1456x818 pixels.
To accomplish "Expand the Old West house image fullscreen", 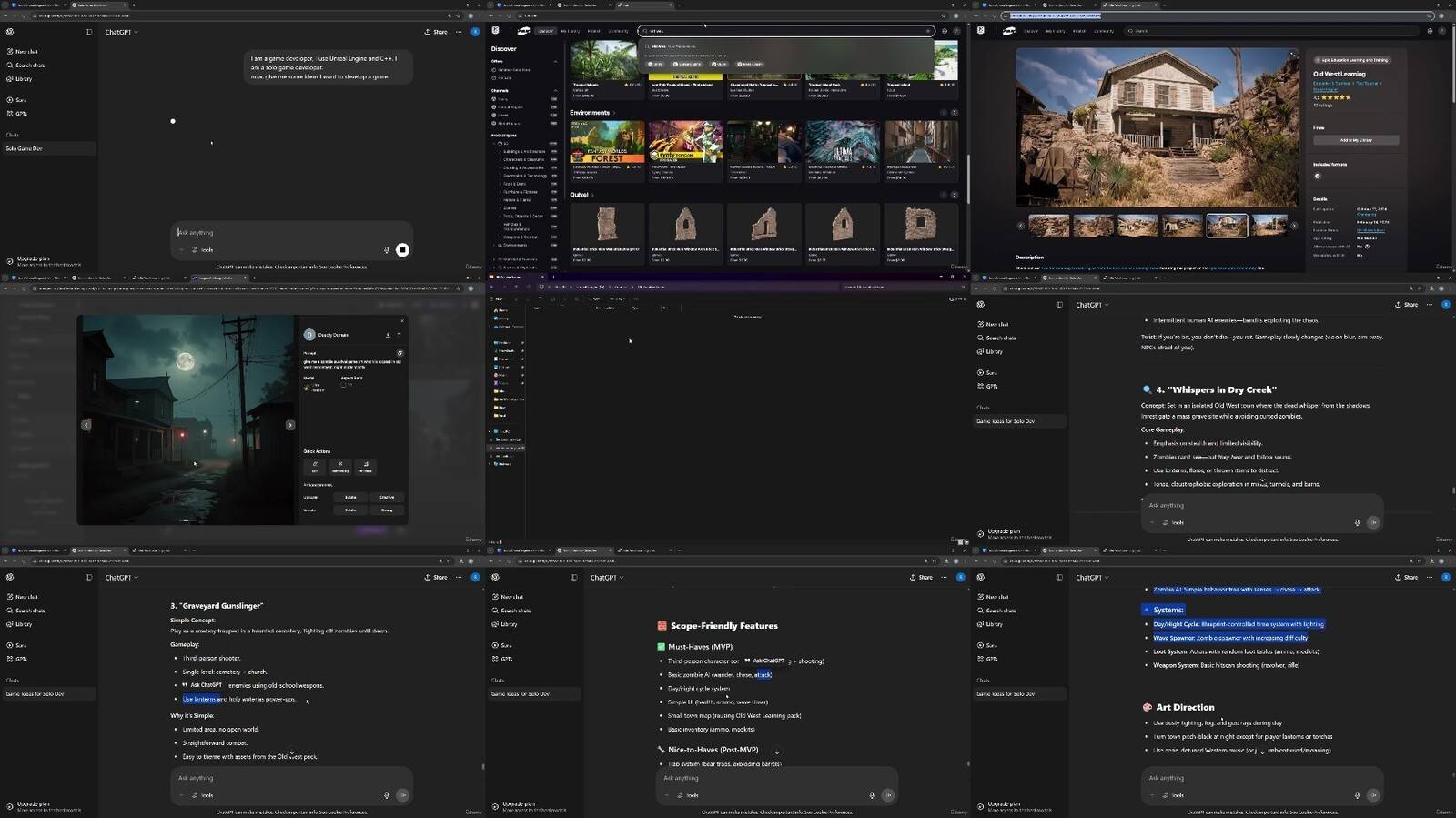I will (x=1292, y=55).
